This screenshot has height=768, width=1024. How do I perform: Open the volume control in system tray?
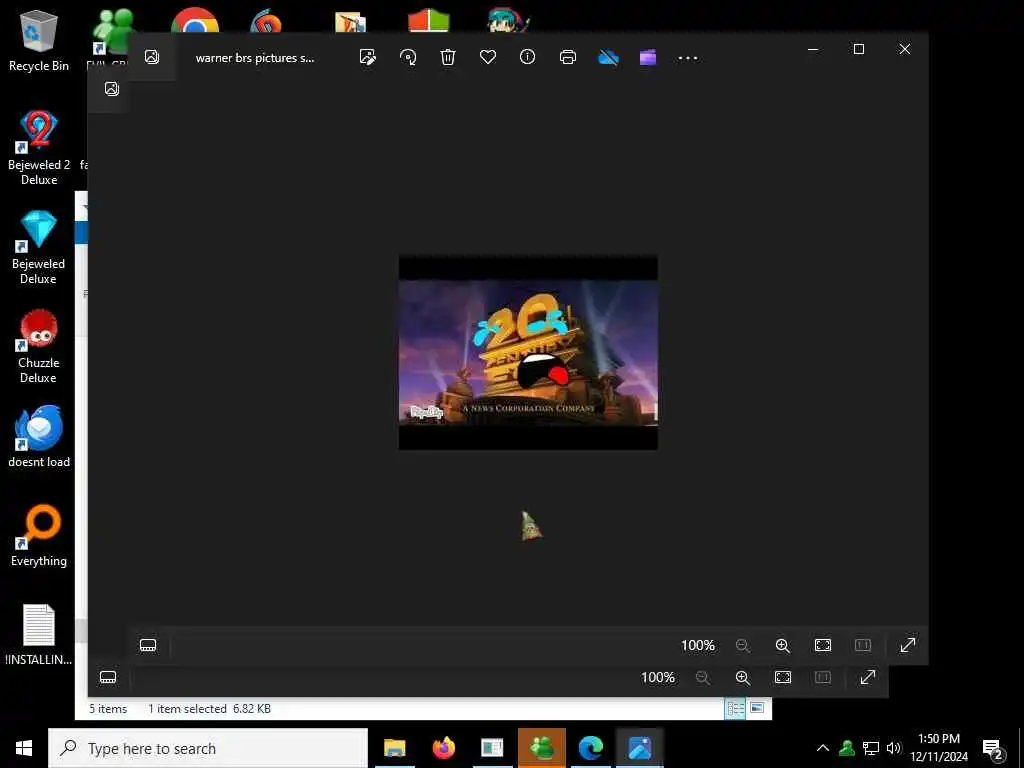pyautogui.click(x=893, y=748)
